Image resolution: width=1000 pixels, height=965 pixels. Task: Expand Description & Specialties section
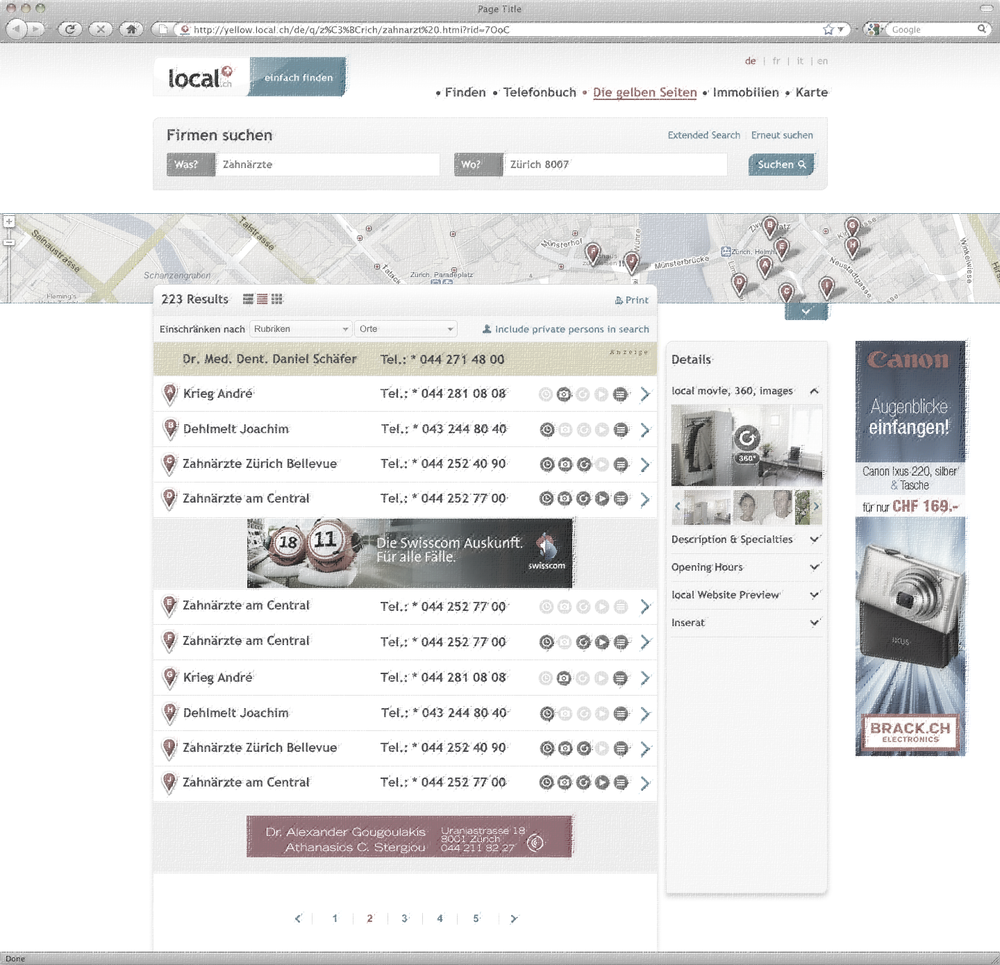pyautogui.click(x=814, y=540)
